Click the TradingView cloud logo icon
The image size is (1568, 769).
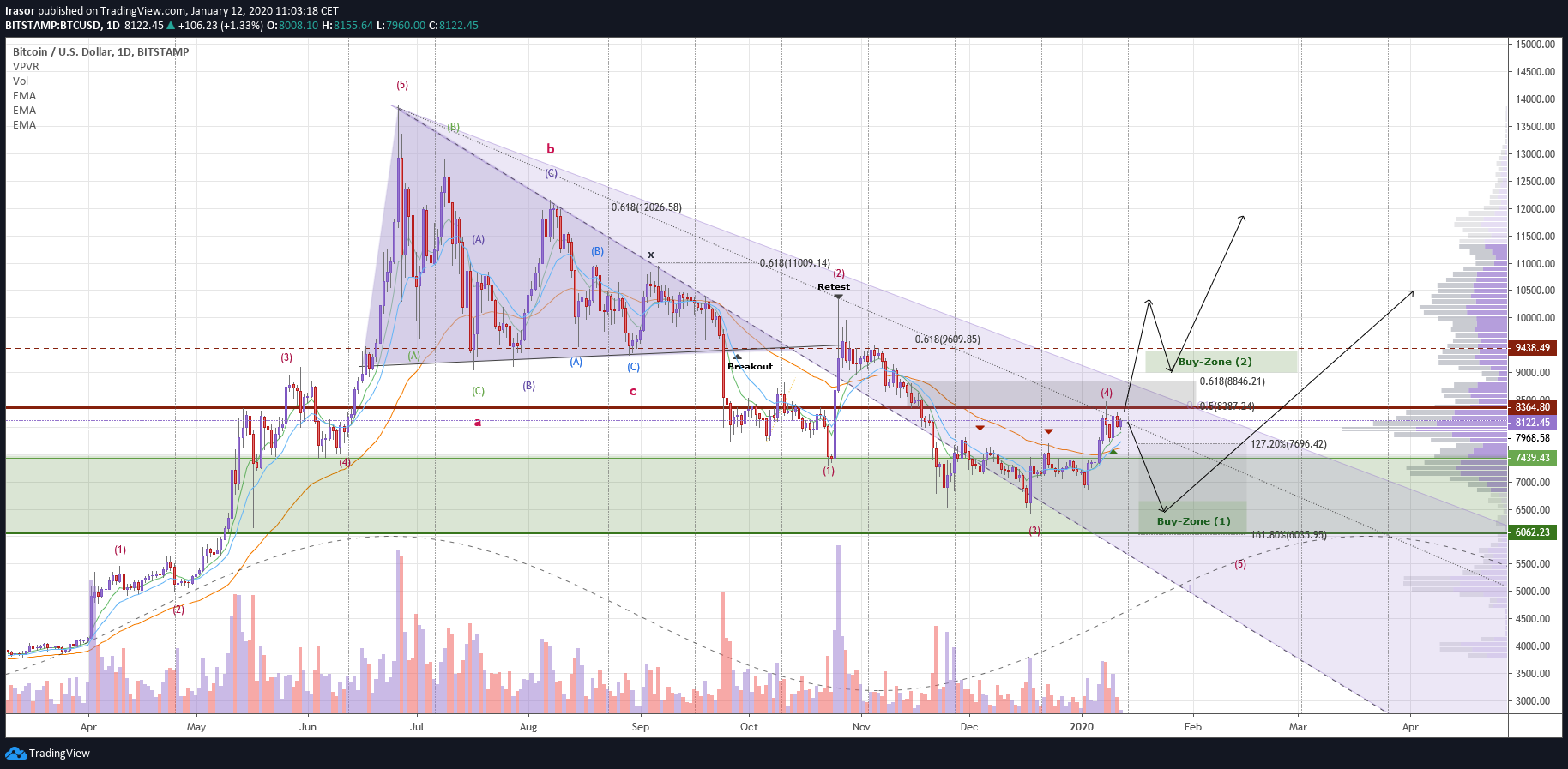pos(15,753)
